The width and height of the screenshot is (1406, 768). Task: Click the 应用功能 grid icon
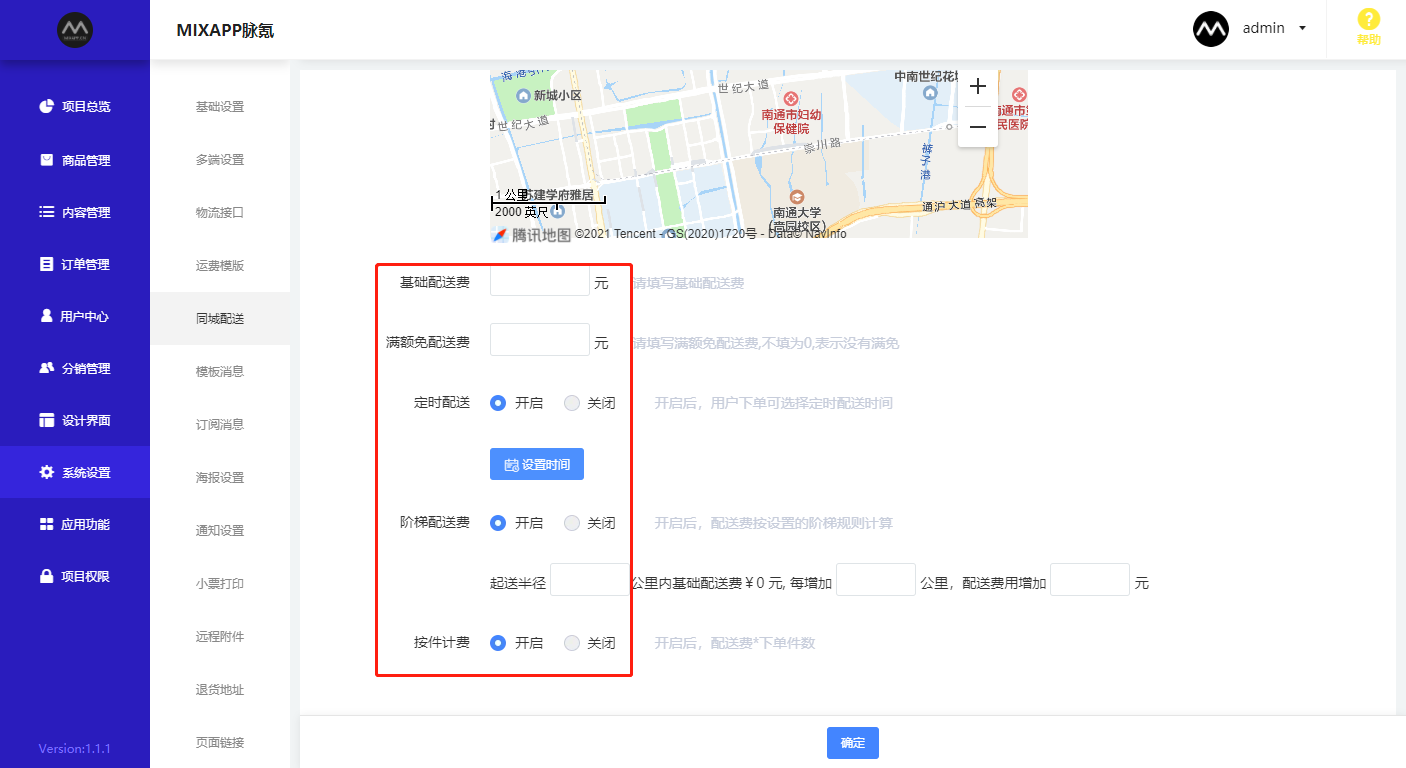coord(46,524)
